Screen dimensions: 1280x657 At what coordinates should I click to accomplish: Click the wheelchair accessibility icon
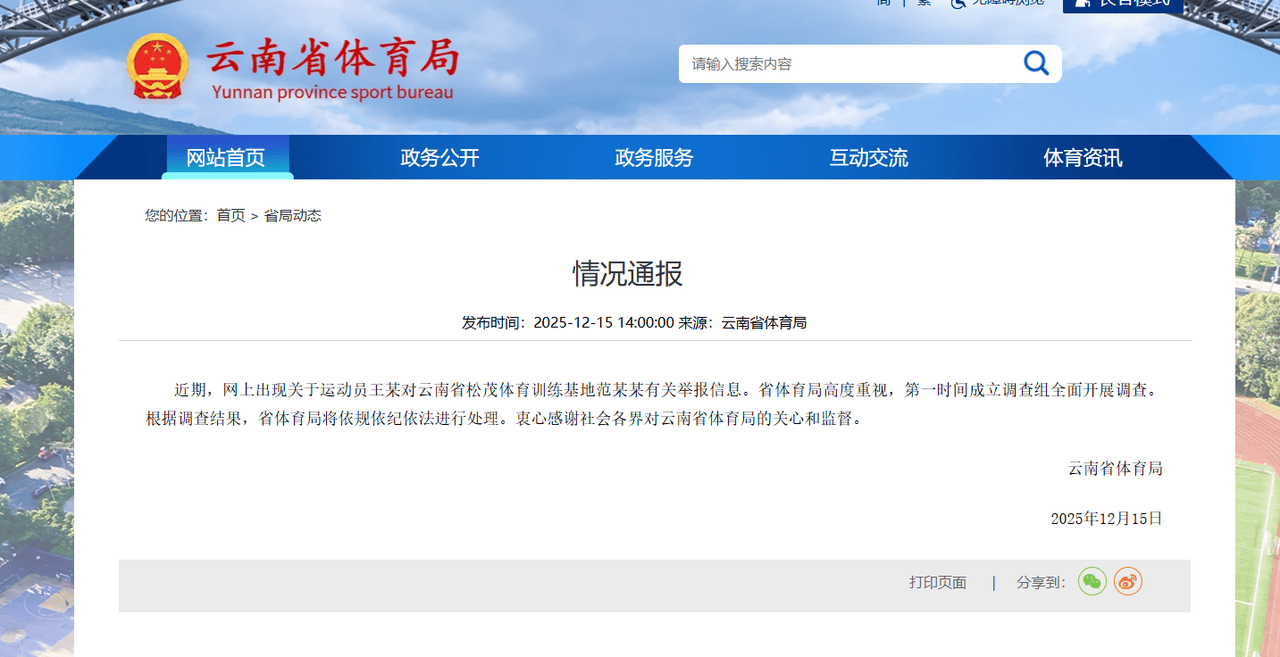[956, 3]
